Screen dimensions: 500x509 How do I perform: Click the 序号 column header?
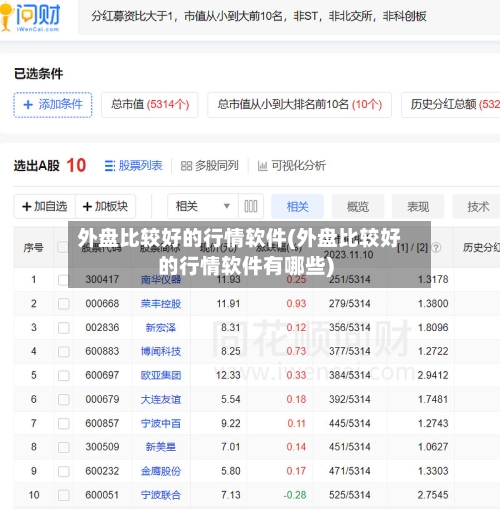[x=34, y=248]
